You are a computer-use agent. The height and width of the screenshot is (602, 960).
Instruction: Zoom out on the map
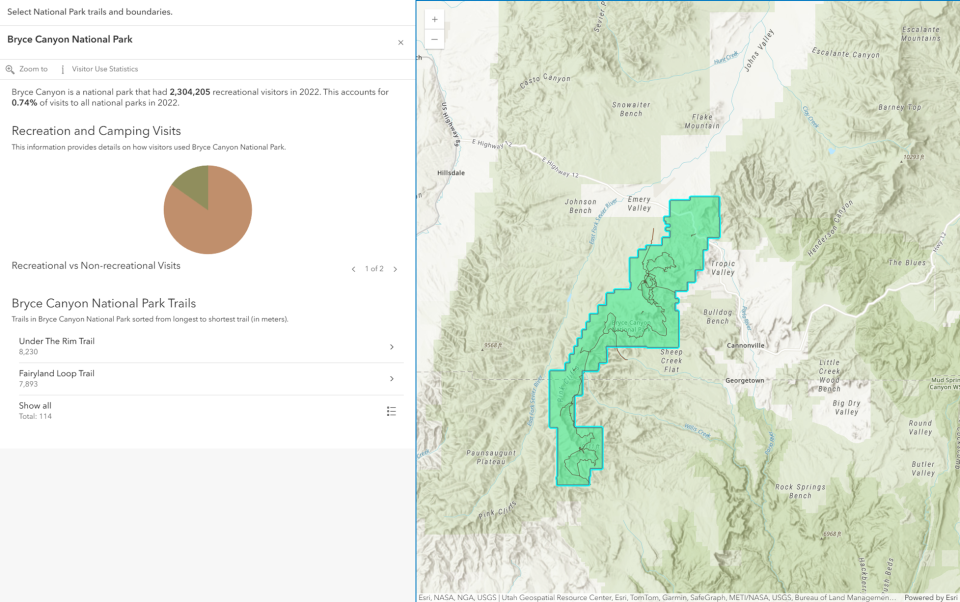434,39
